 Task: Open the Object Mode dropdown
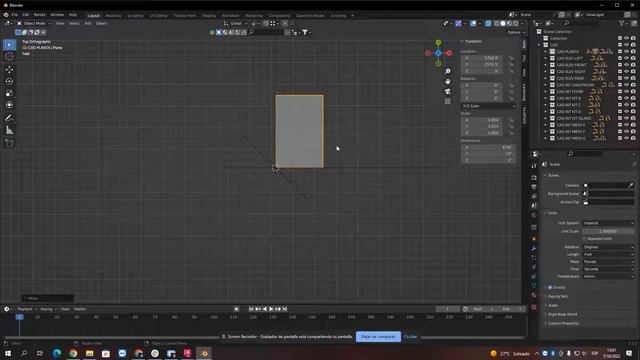coord(34,23)
